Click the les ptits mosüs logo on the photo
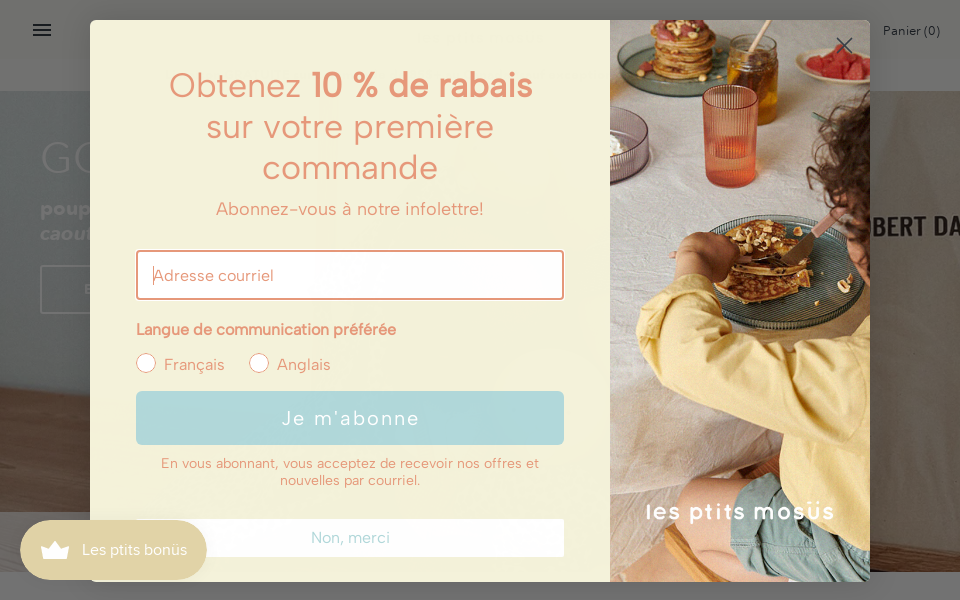 740,512
